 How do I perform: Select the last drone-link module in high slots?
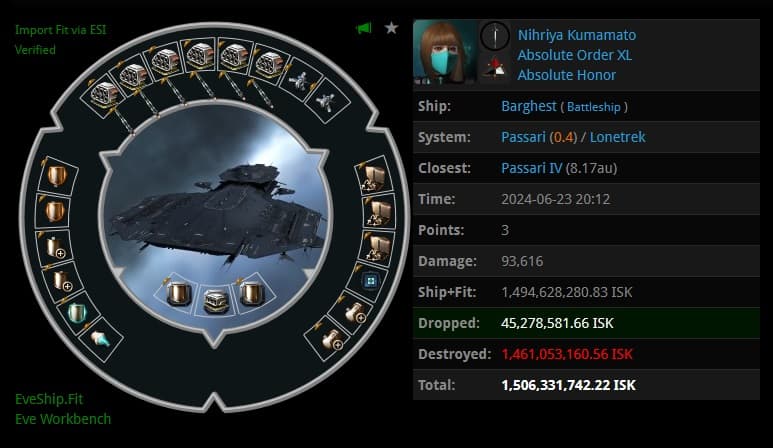click(x=326, y=102)
